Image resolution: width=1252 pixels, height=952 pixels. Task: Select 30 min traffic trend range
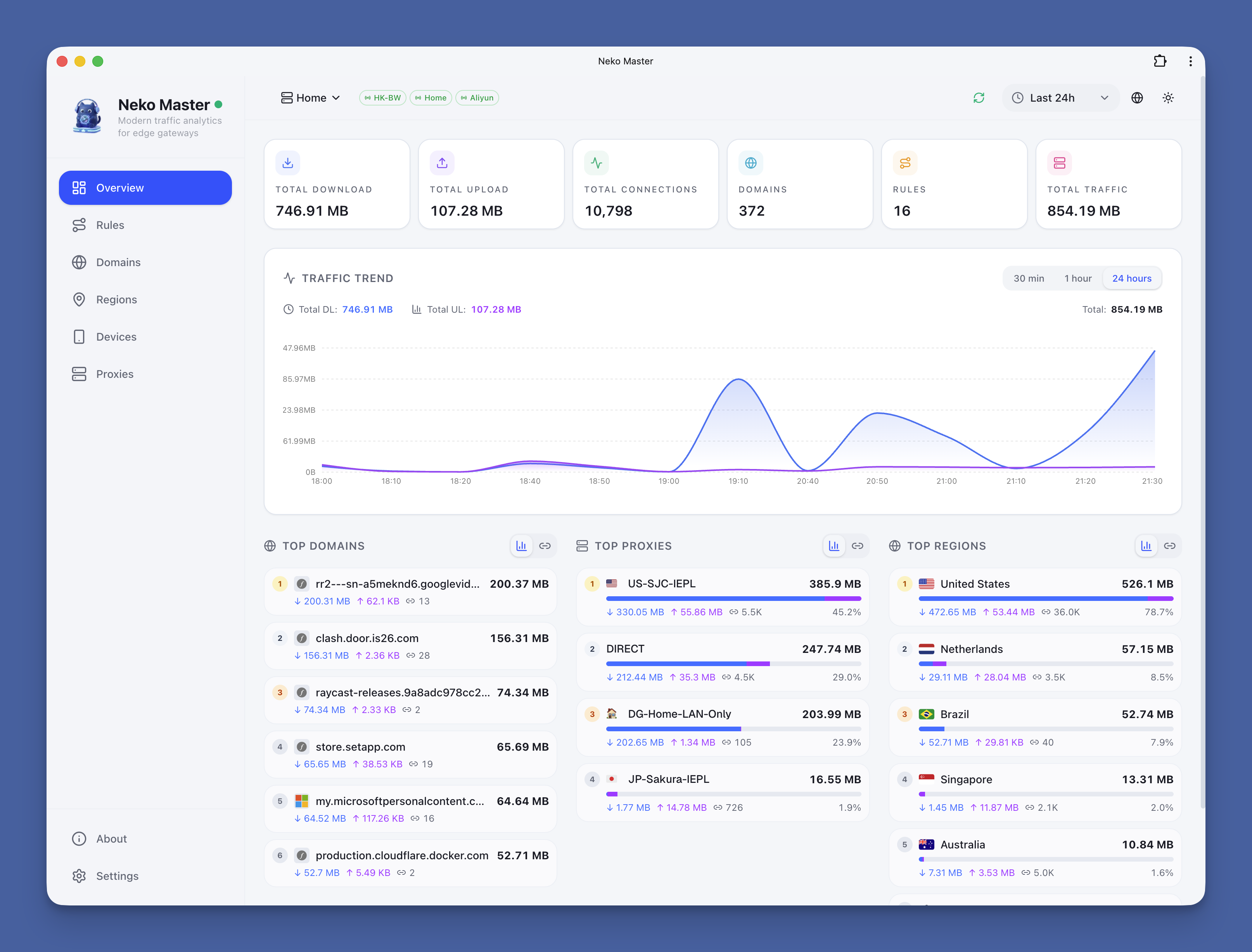(x=1029, y=278)
